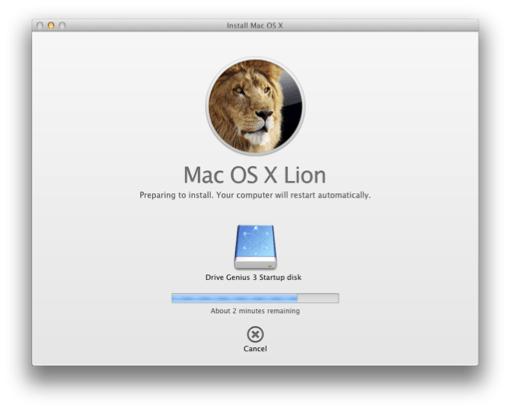Click the blue installation progress bar
This screenshot has width=509, height=410.
coord(255,298)
